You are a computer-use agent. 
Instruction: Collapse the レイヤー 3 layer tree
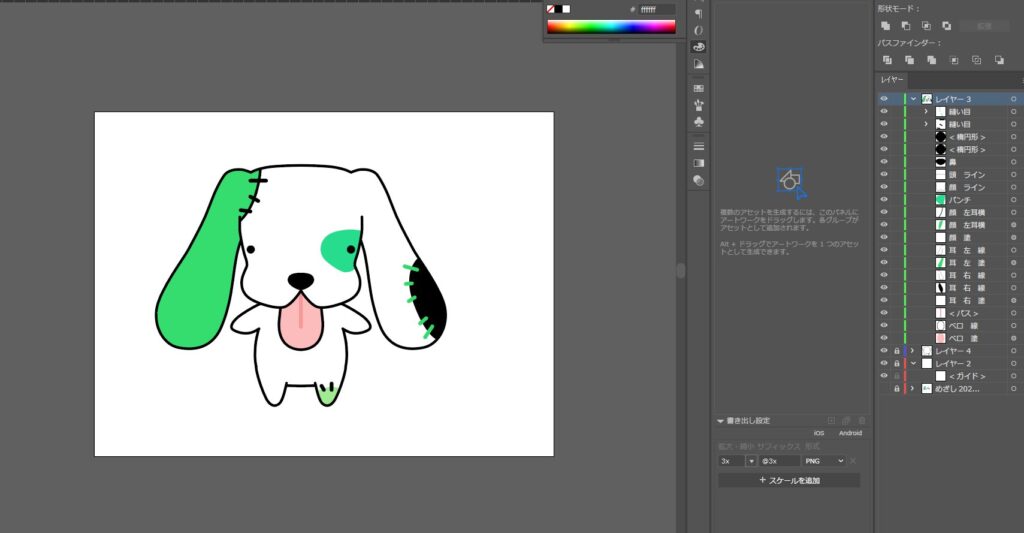click(913, 99)
